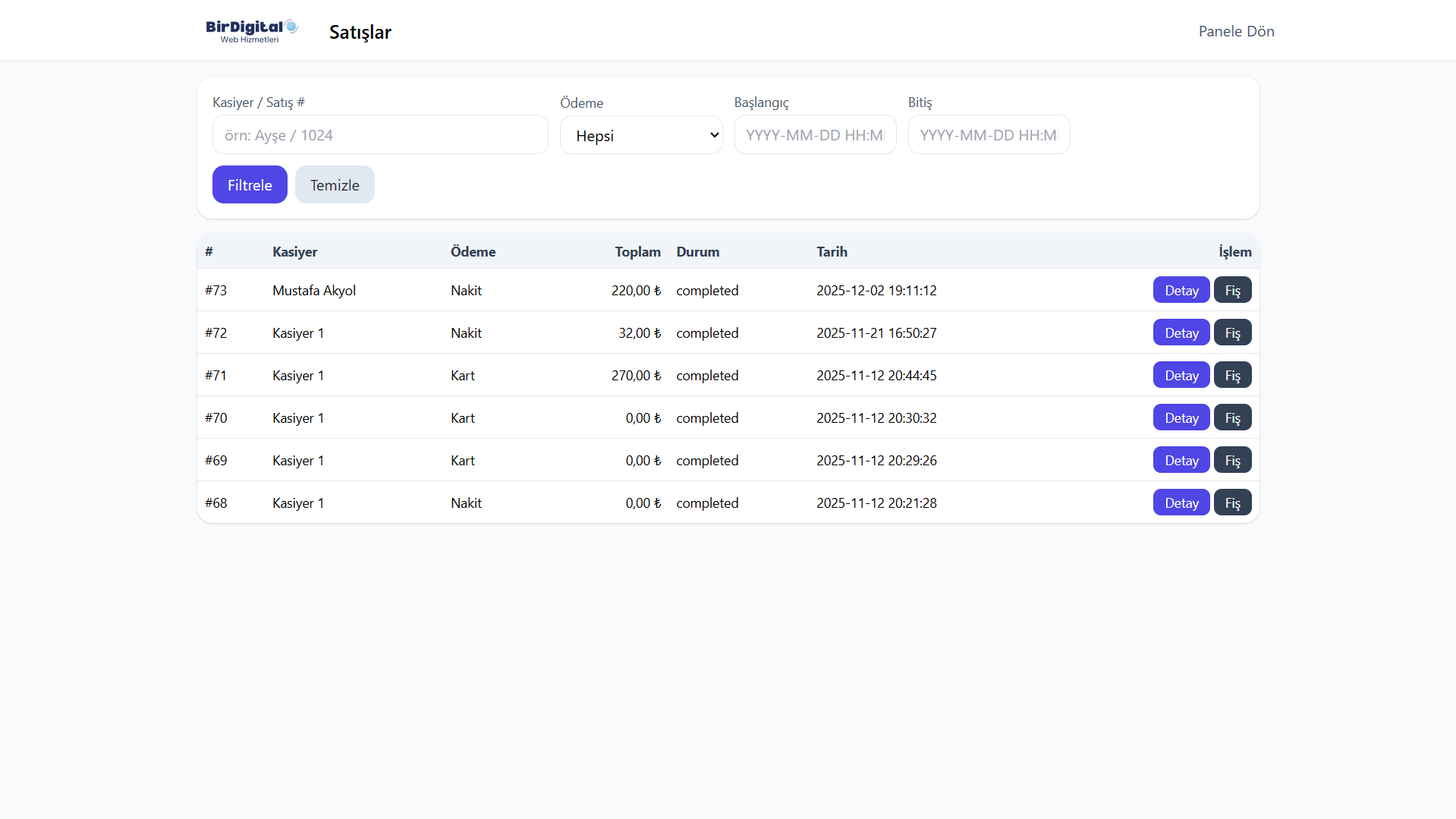Show Fiş for sale #69
1456x819 pixels.
click(x=1232, y=460)
